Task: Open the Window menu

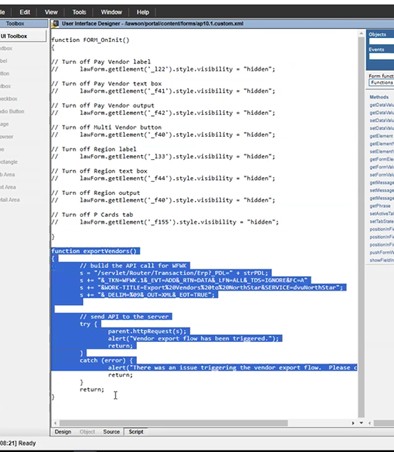Action: tap(111, 12)
